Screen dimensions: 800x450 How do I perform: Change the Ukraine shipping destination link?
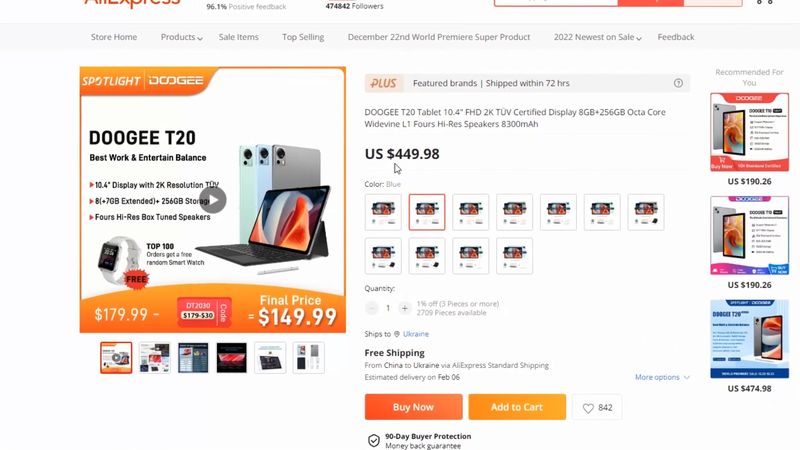tap(416, 334)
